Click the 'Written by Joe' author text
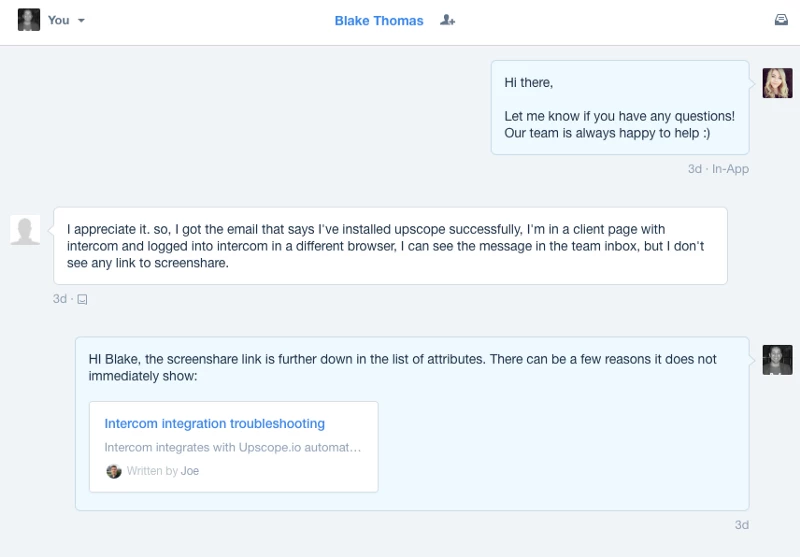800x557 pixels. [x=162, y=471]
